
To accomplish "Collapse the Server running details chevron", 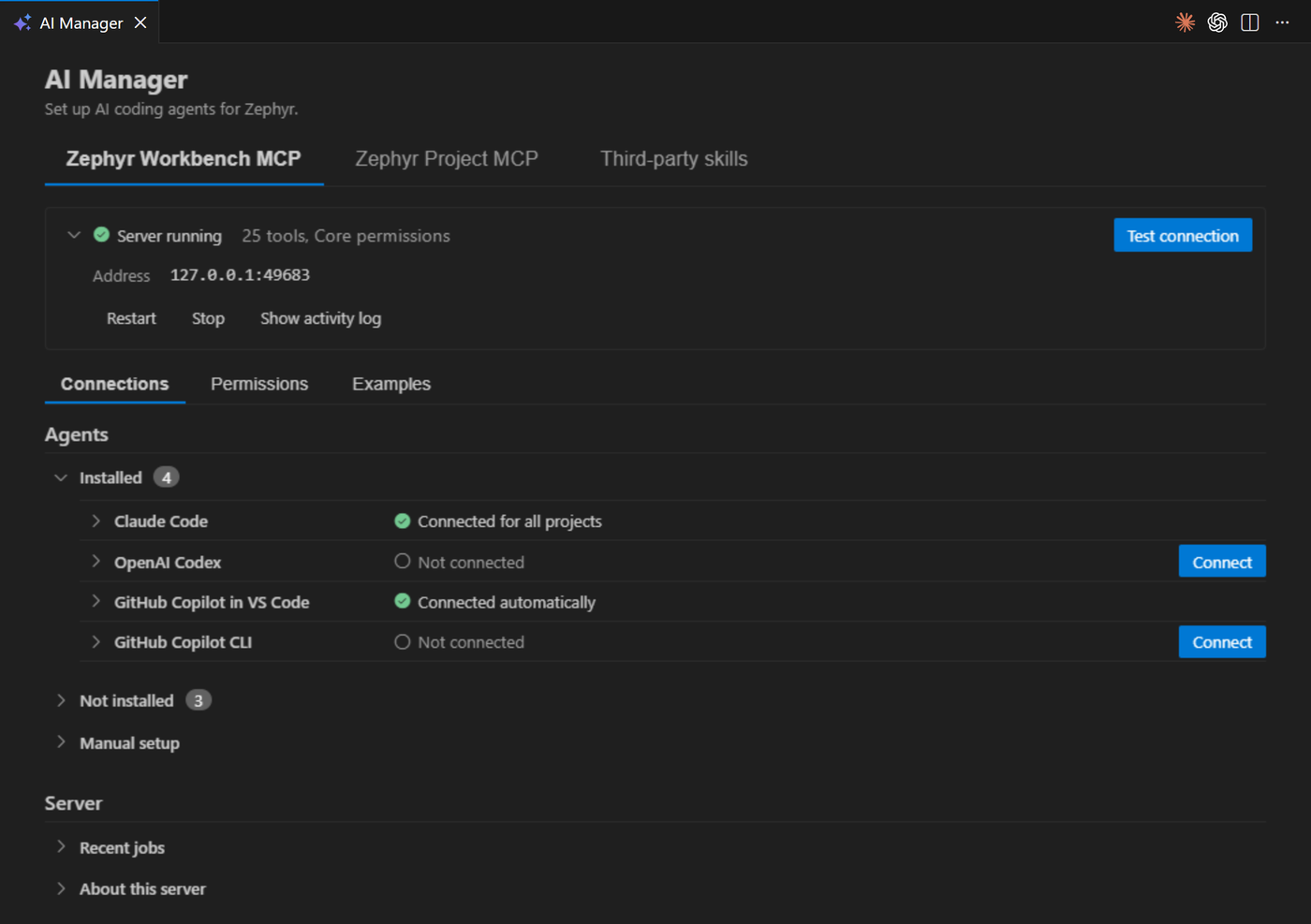I will tap(74, 235).
